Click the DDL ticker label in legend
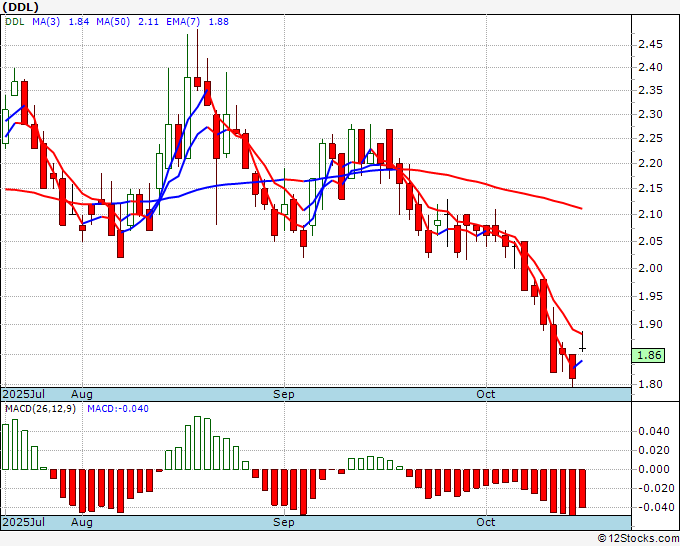The width and height of the screenshot is (680, 546). pyautogui.click(x=15, y=22)
